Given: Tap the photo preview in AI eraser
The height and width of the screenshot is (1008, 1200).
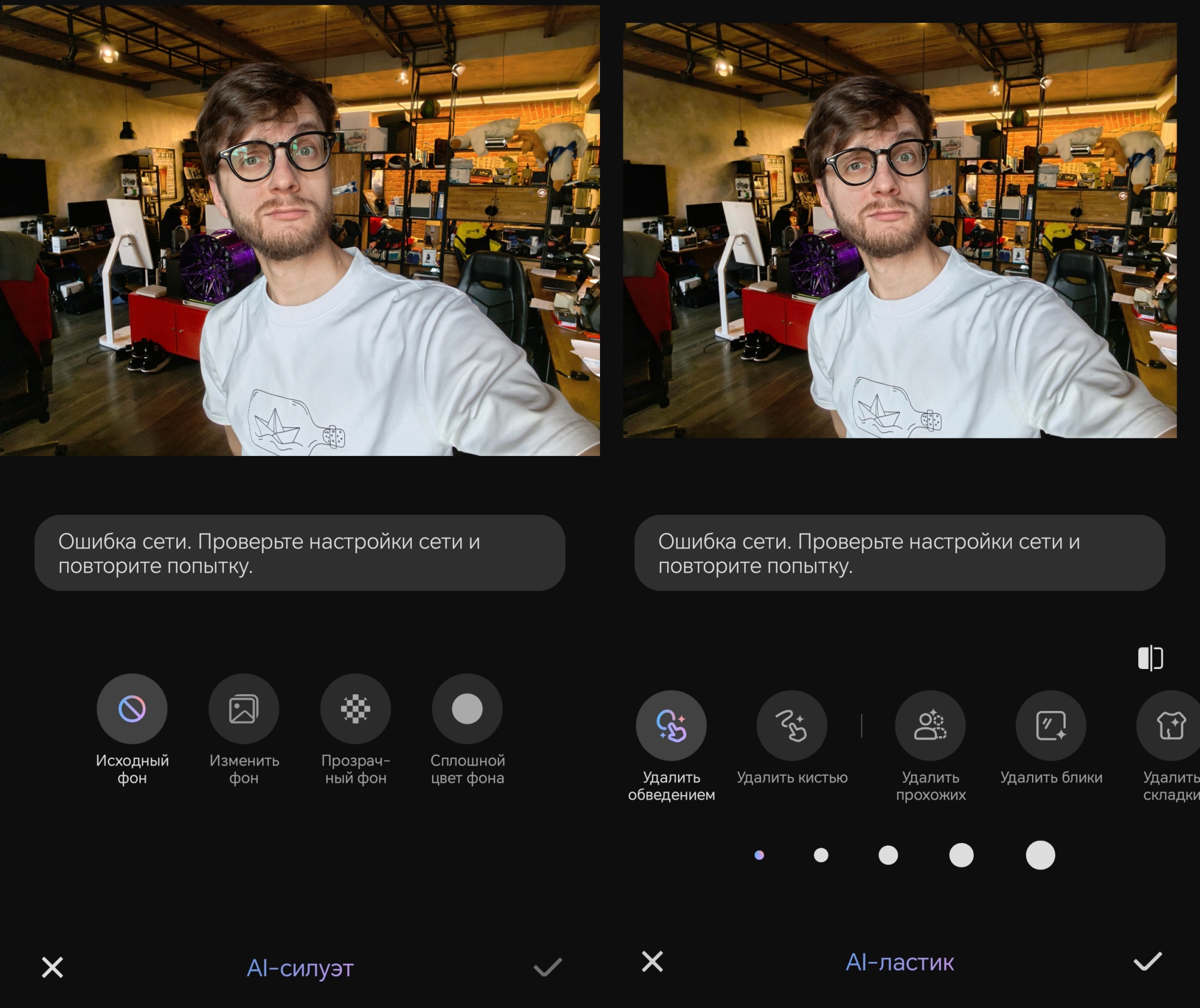Looking at the screenshot, I should pyautogui.click(x=900, y=230).
